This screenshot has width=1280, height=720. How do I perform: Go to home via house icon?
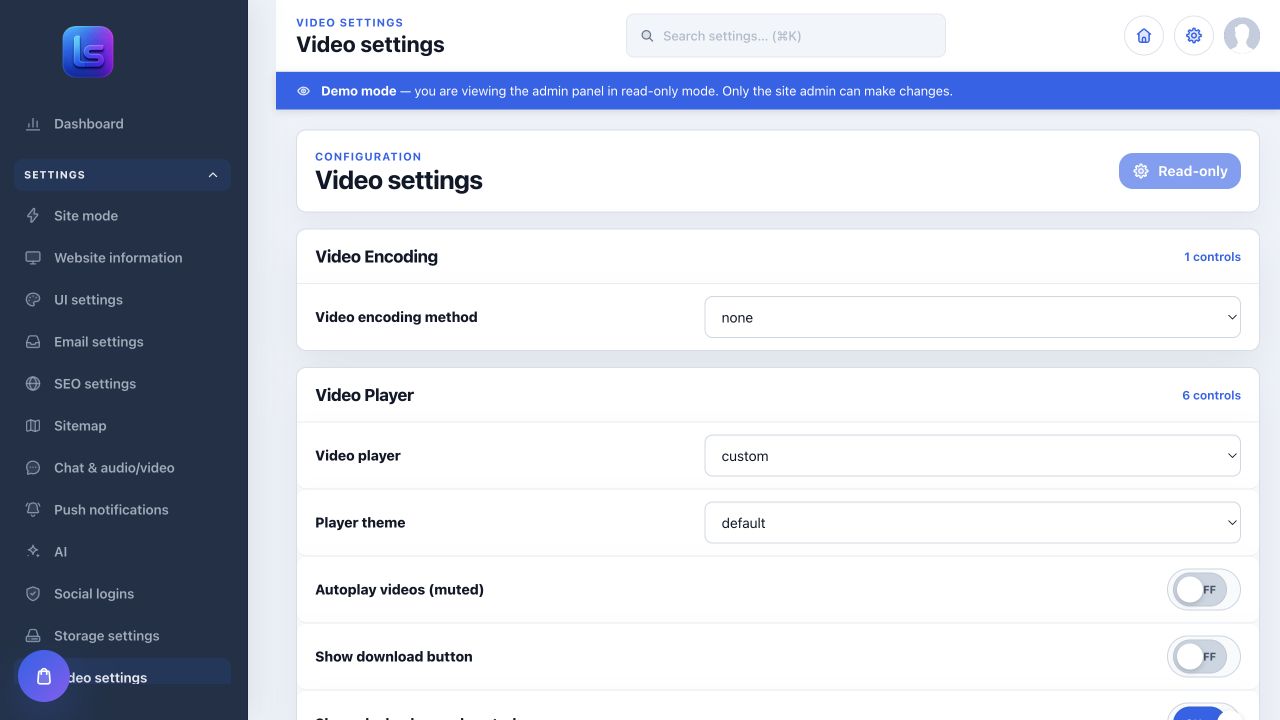1144,36
